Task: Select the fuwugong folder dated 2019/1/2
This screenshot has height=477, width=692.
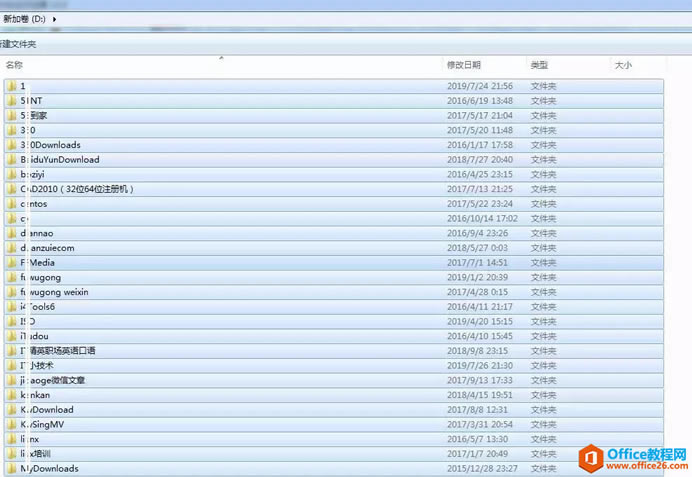Action: pos(41,277)
